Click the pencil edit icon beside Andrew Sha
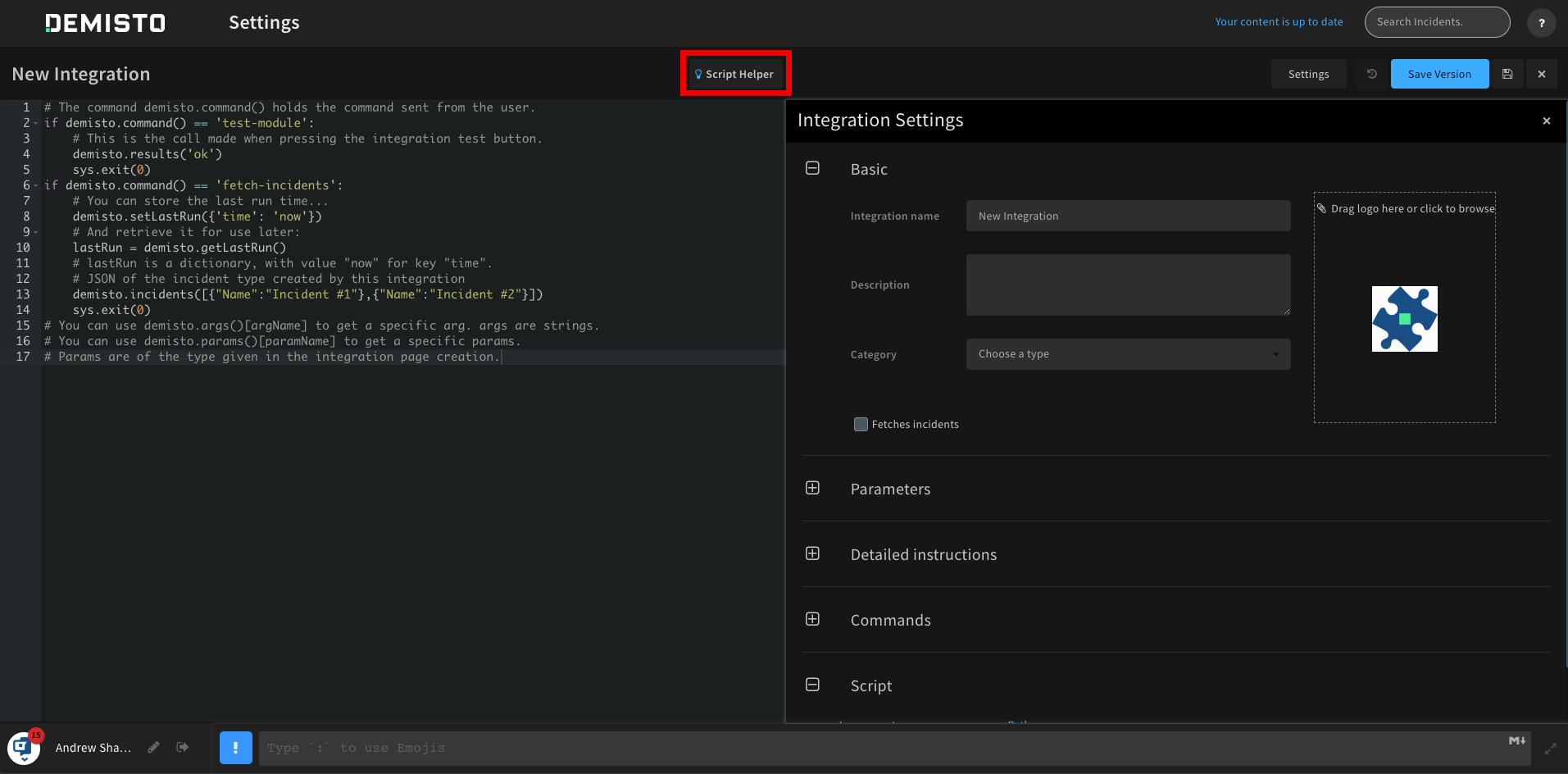Screen dimensions: 1568x774 point(153,747)
